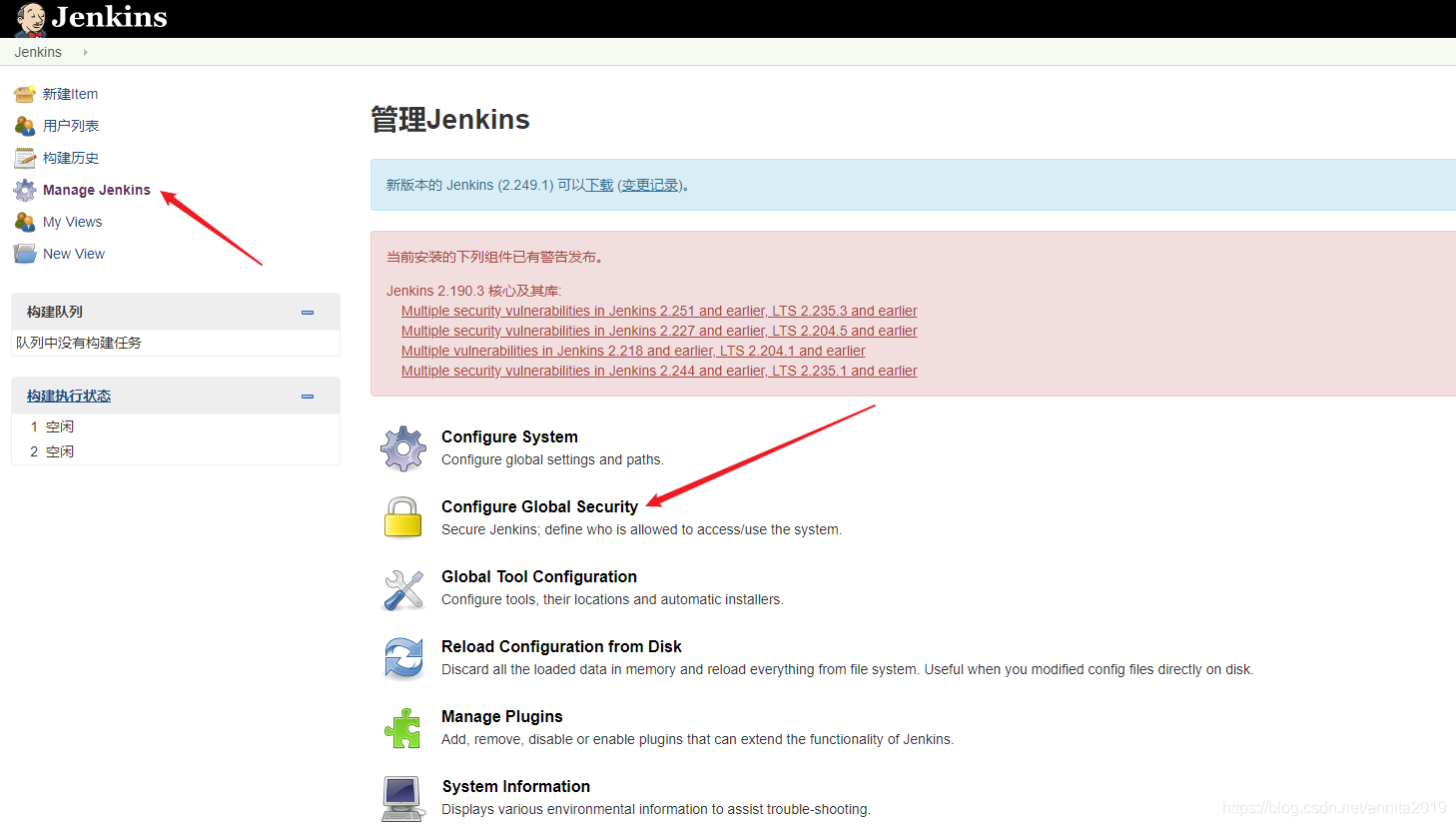
Task: Open the Jenkins 2.251 and earlier vulnerabilities link
Action: point(659,311)
